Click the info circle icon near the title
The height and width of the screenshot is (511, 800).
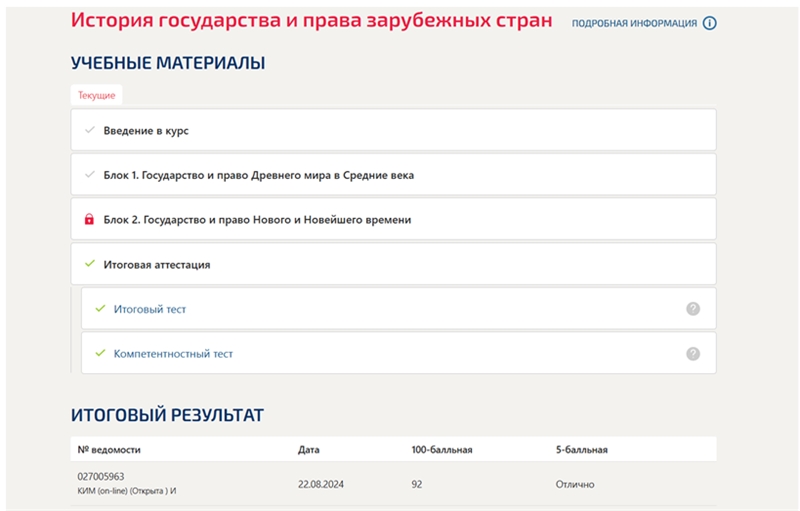[709, 23]
